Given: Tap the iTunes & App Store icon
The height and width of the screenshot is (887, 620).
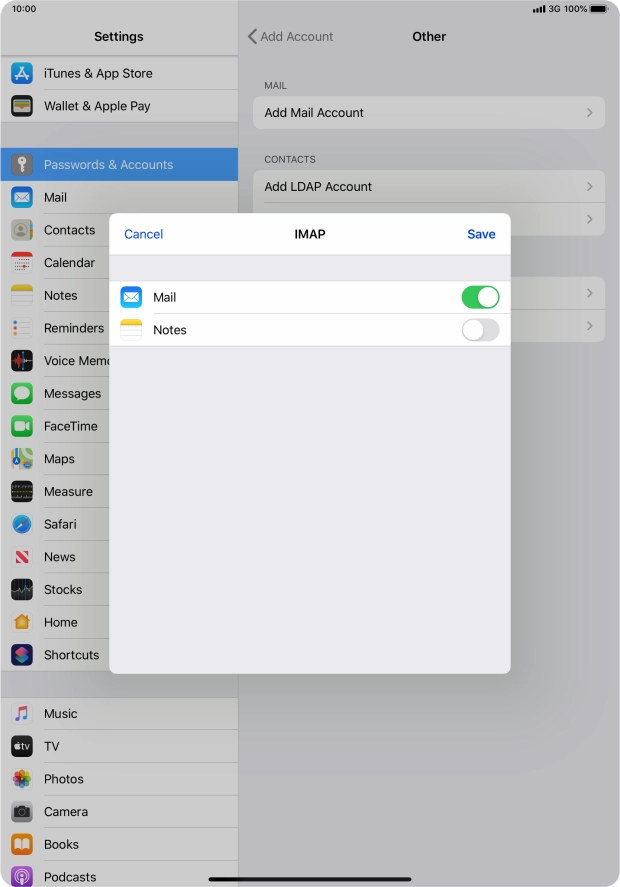Looking at the screenshot, I should 22,73.
